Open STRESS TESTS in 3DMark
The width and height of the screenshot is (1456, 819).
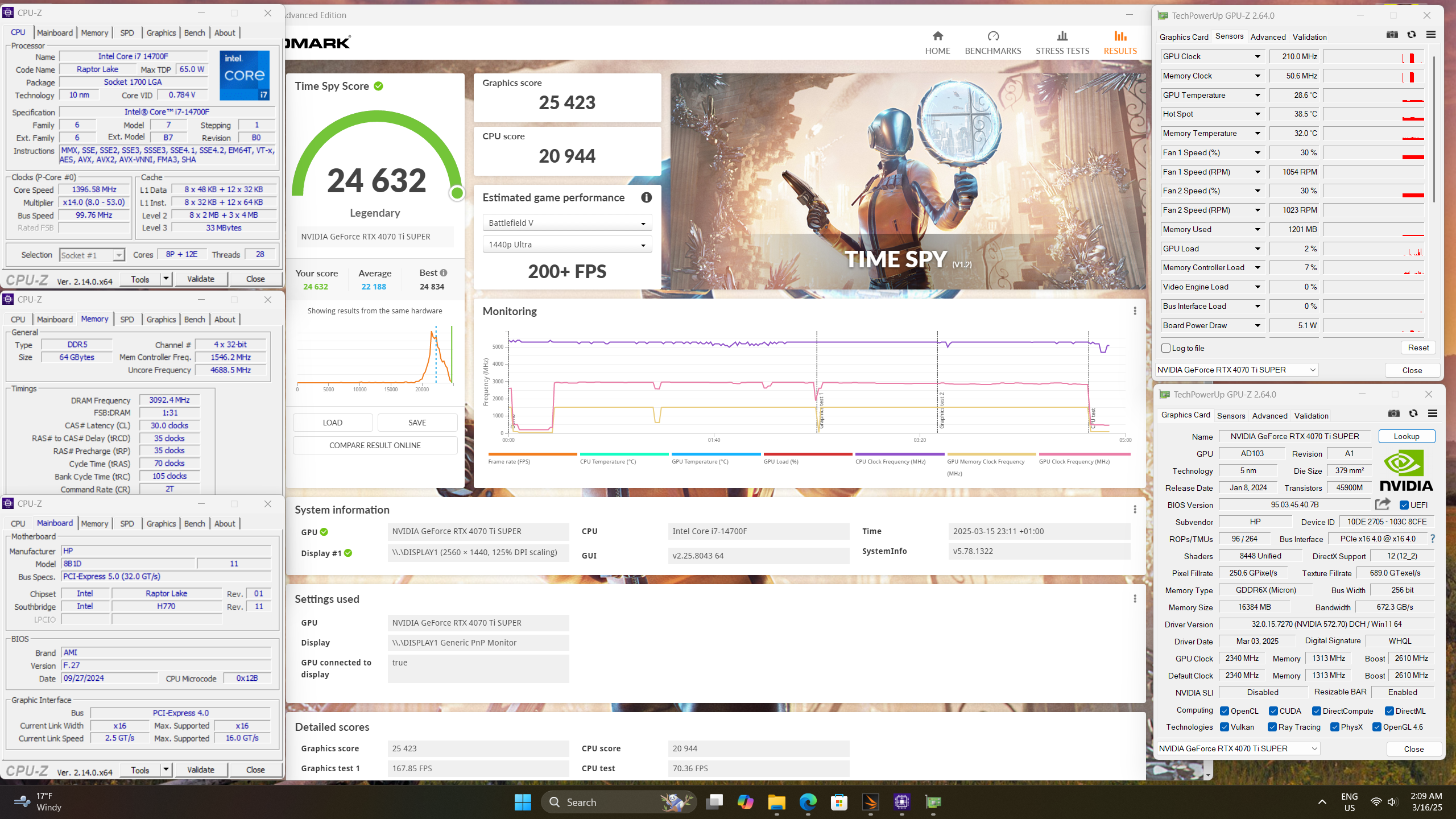[1062, 43]
